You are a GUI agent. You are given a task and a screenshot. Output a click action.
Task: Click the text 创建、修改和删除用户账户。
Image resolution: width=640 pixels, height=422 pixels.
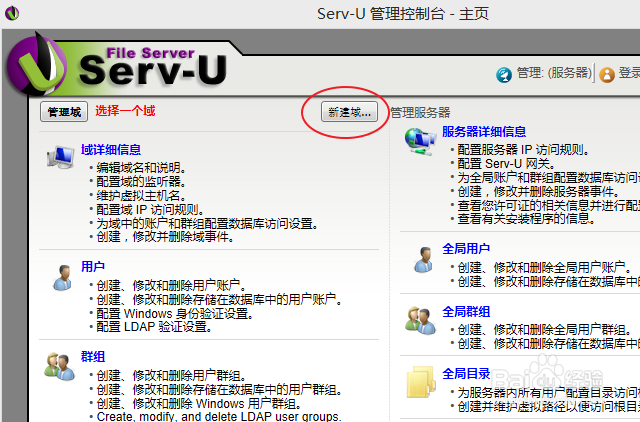click(x=171, y=285)
